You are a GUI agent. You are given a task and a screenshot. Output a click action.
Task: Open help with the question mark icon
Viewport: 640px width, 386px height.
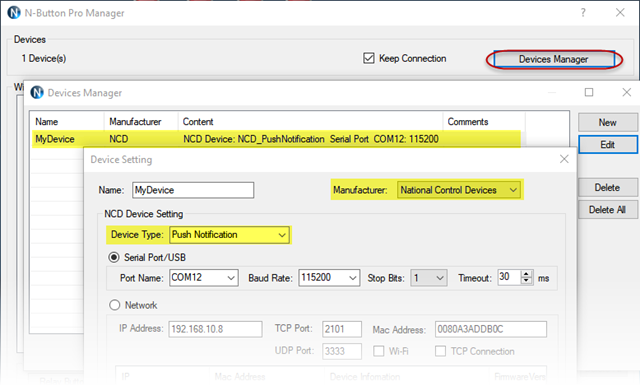(x=583, y=13)
